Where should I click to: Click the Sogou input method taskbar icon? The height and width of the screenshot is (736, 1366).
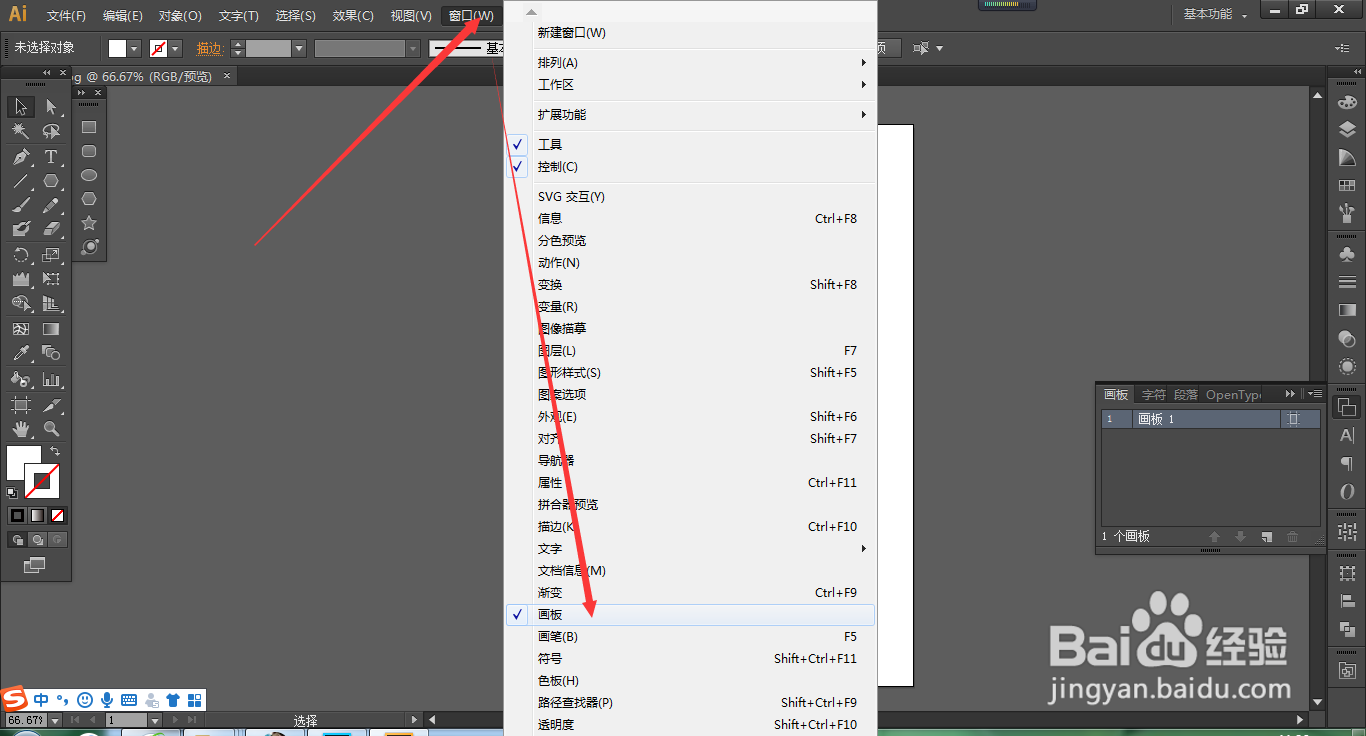[x=14, y=699]
